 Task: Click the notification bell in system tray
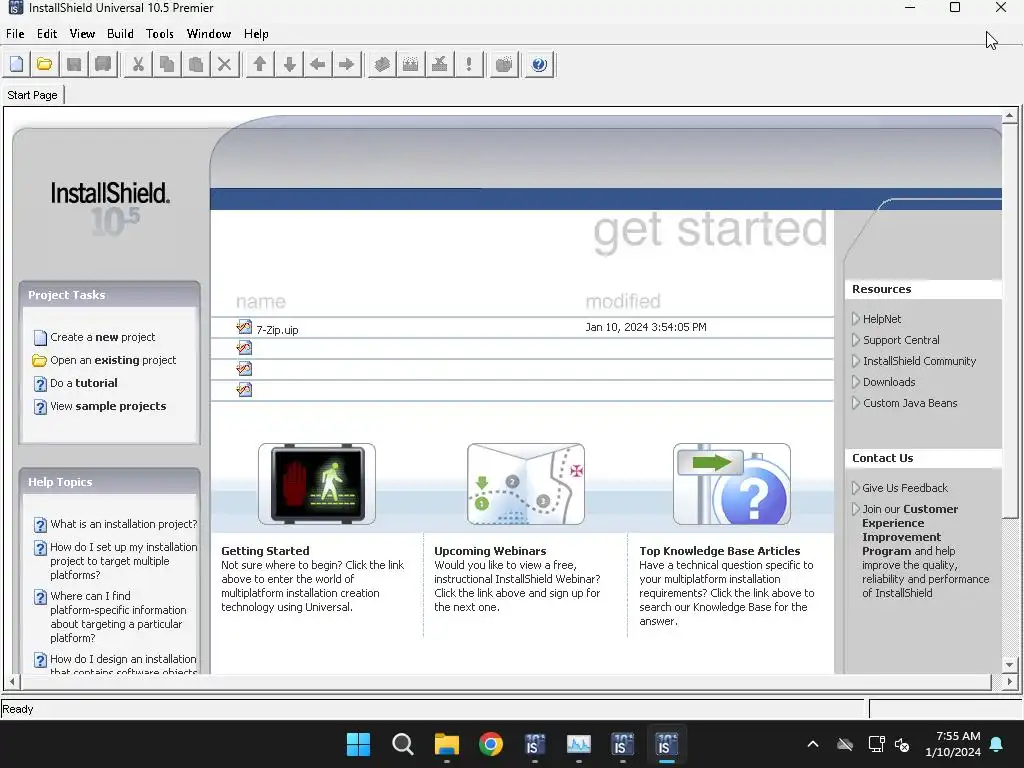click(x=997, y=744)
